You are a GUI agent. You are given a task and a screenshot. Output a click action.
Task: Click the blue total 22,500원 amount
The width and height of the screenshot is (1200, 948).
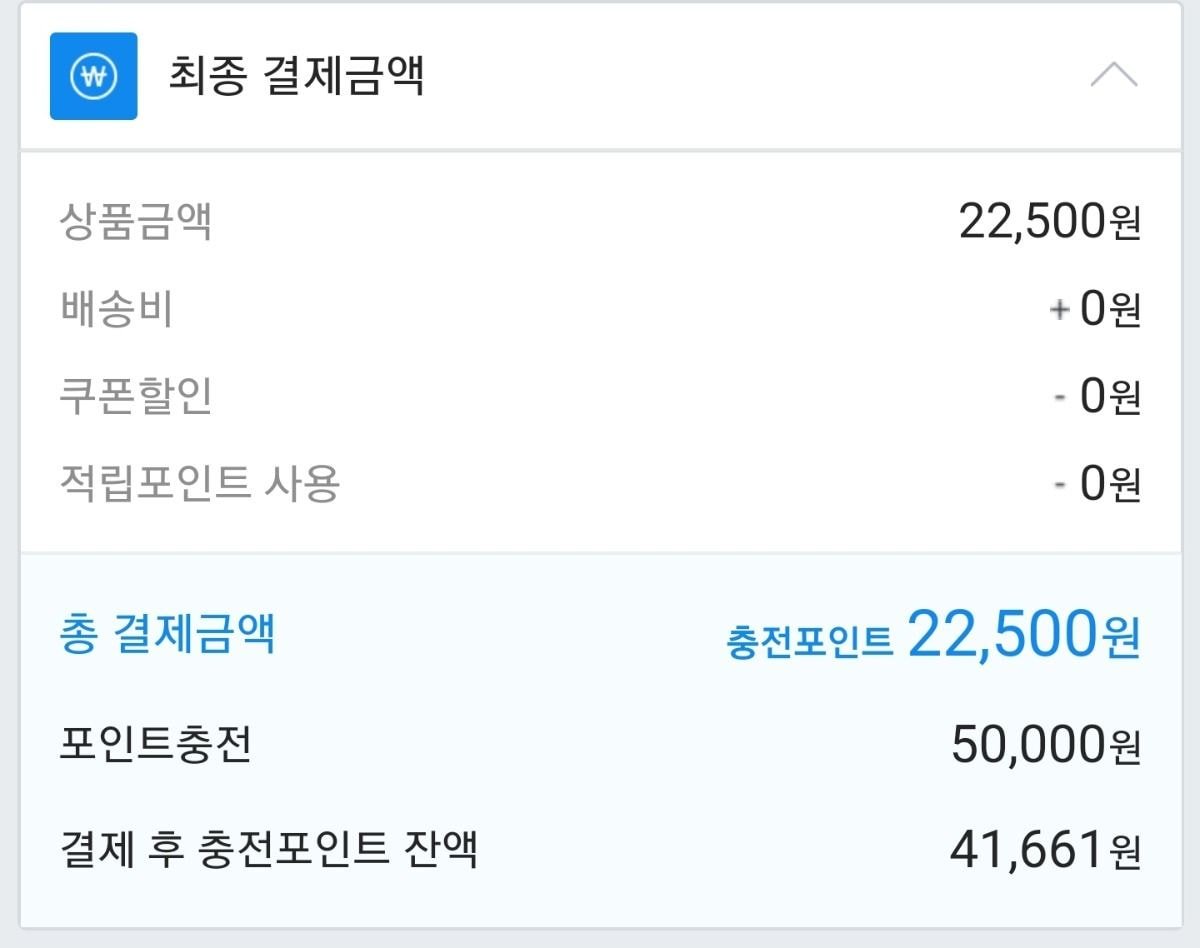(1023, 635)
